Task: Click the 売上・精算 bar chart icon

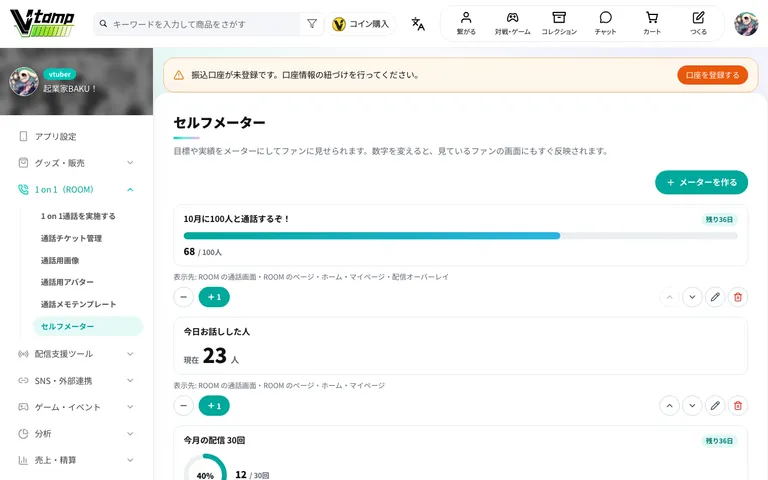Action: click(x=23, y=460)
